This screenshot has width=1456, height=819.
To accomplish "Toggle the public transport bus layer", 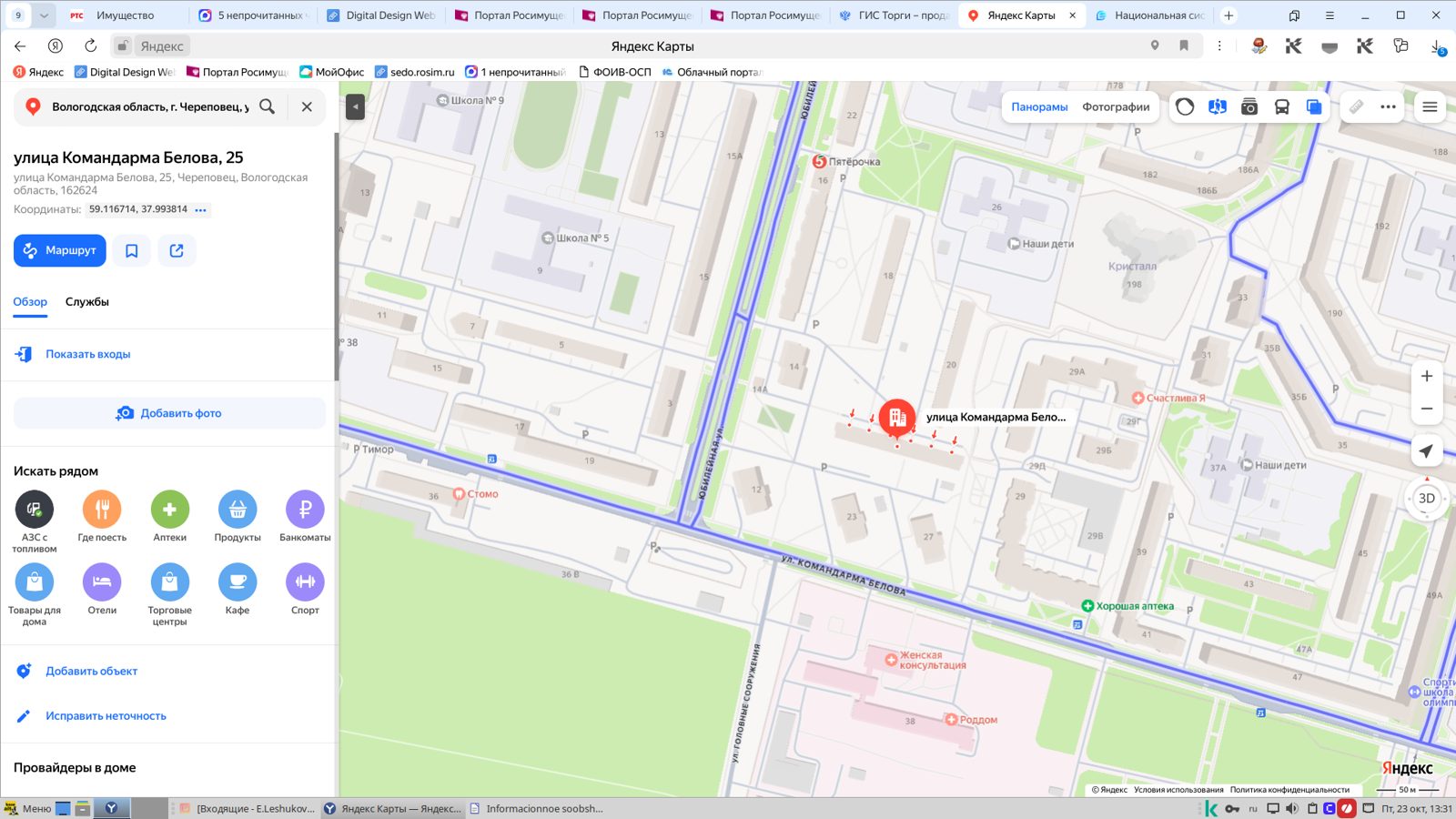I will [x=1281, y=106].
